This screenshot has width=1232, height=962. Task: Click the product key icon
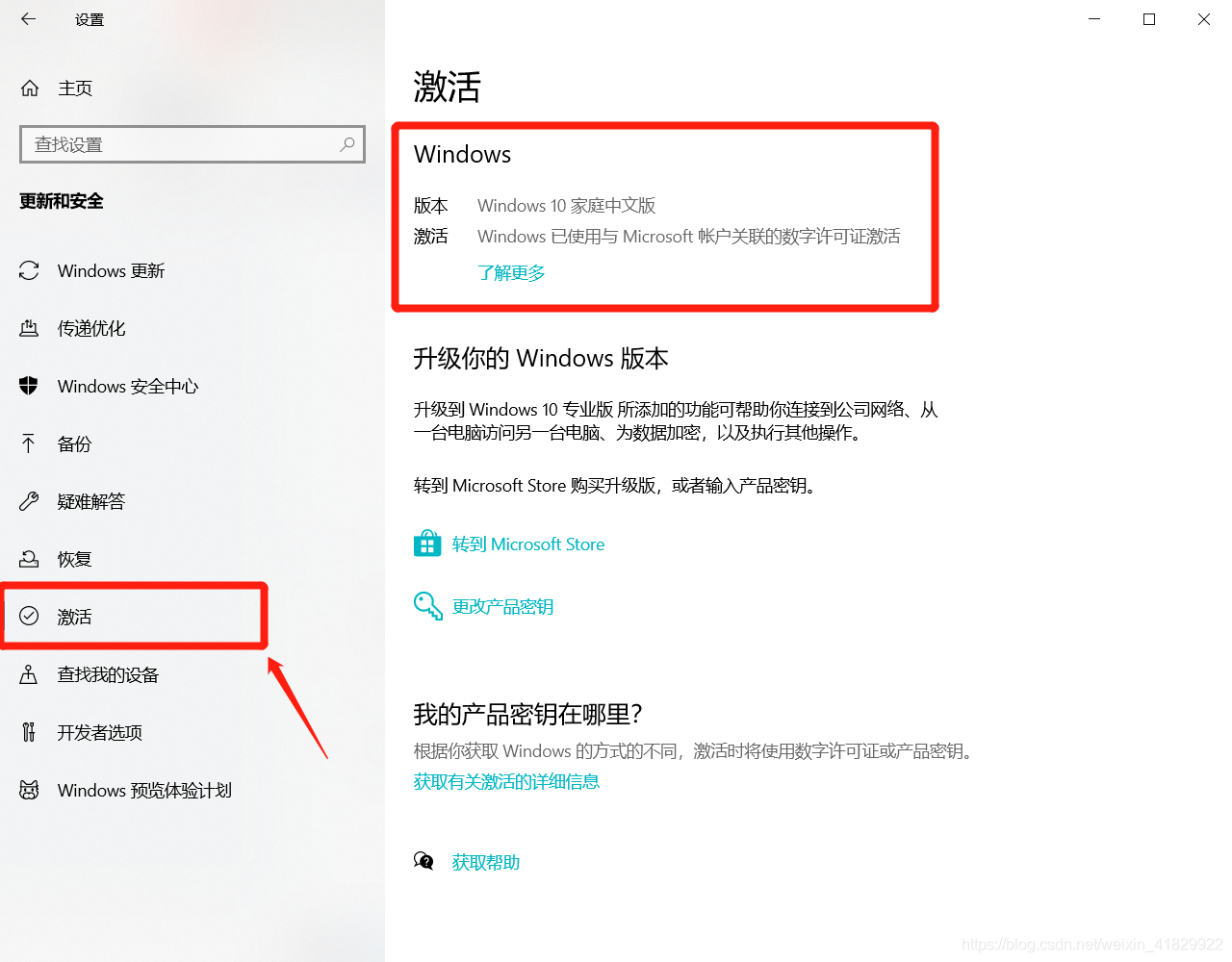point(427,606)
